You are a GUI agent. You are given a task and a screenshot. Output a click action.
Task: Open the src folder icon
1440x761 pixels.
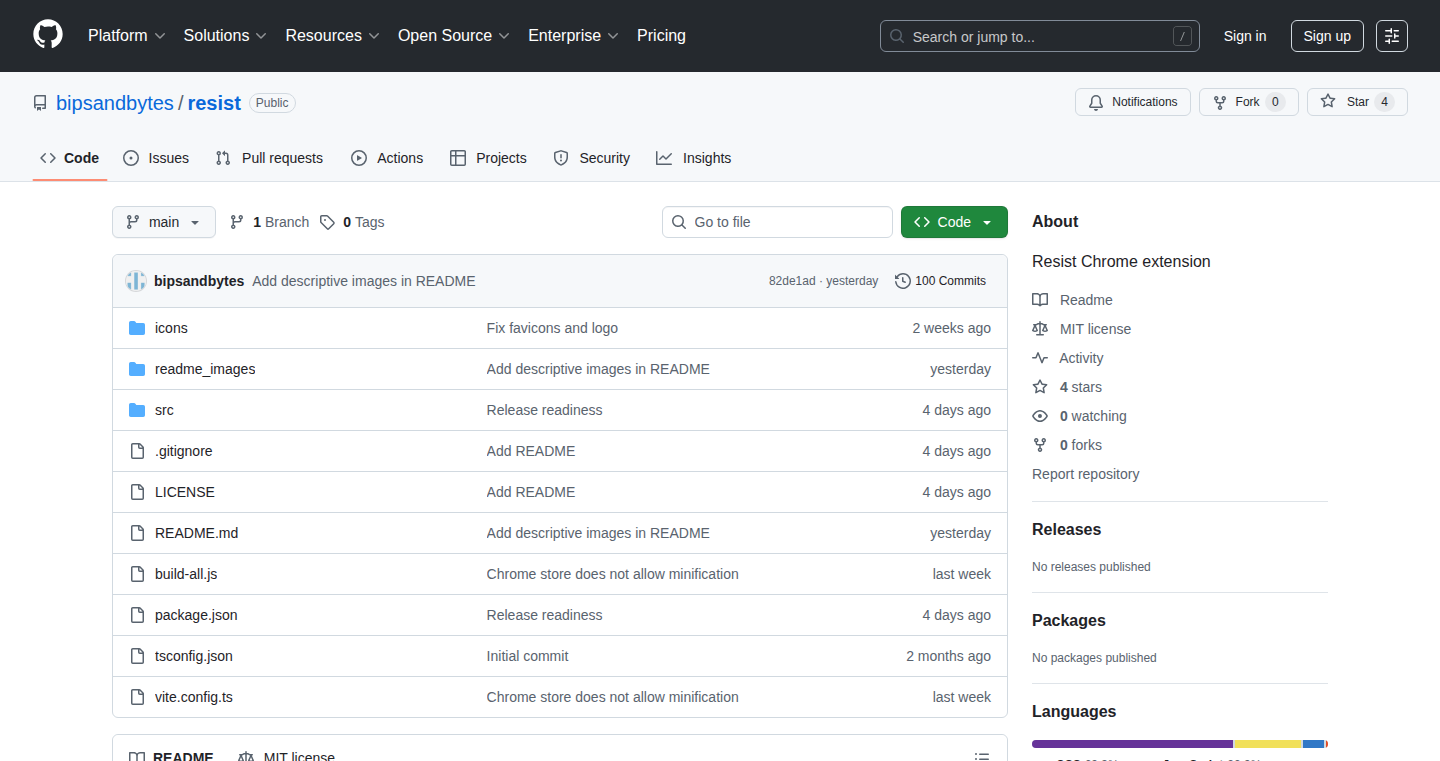[137, 410]
